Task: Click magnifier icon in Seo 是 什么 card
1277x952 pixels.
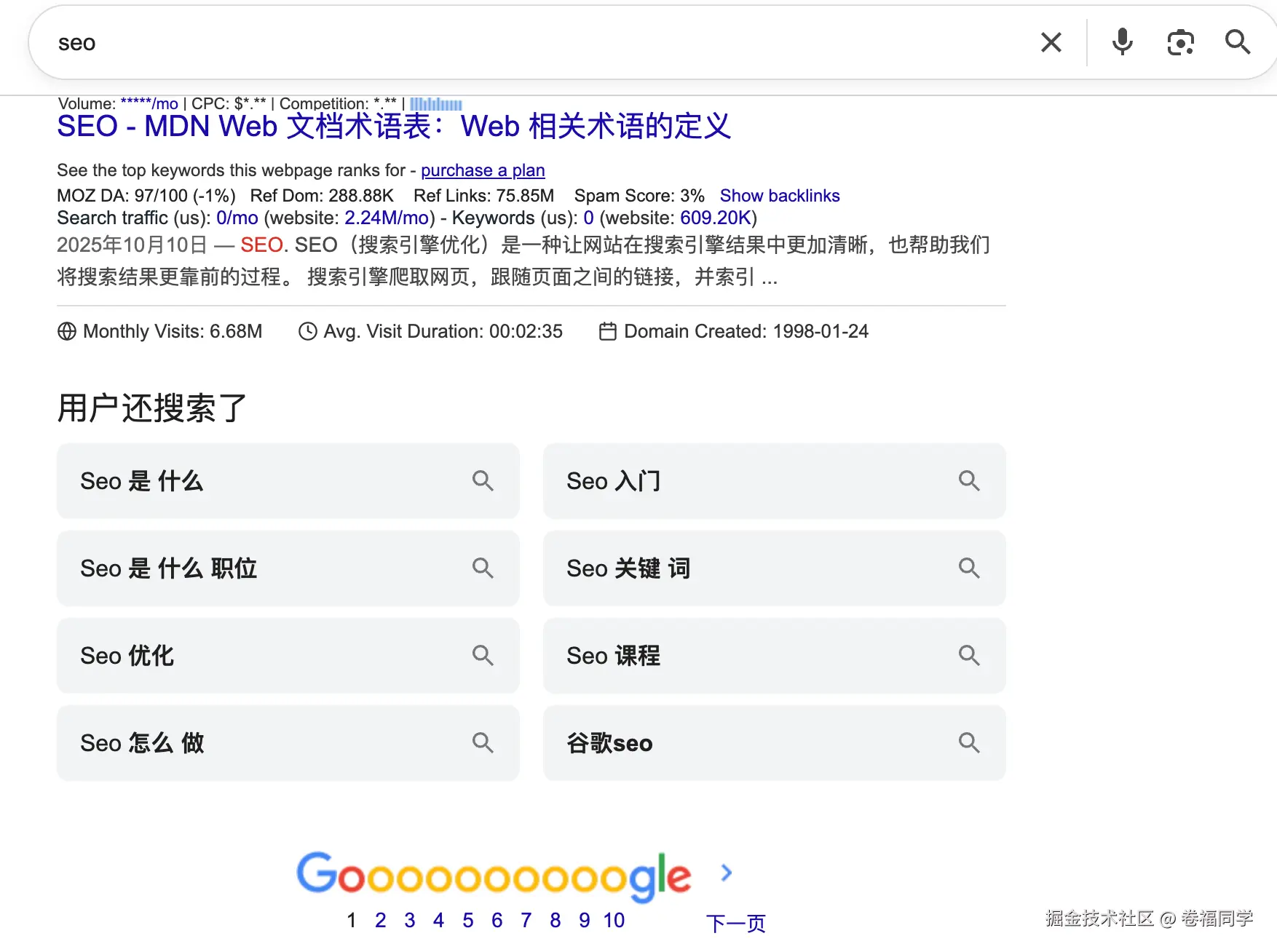Action: click(483, 480)
